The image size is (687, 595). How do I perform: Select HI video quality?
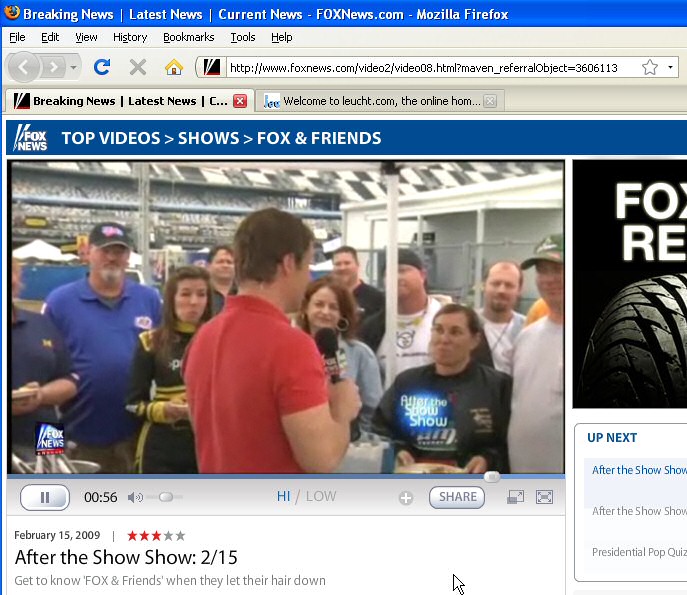pyautogui.click(x=283, y=496)
